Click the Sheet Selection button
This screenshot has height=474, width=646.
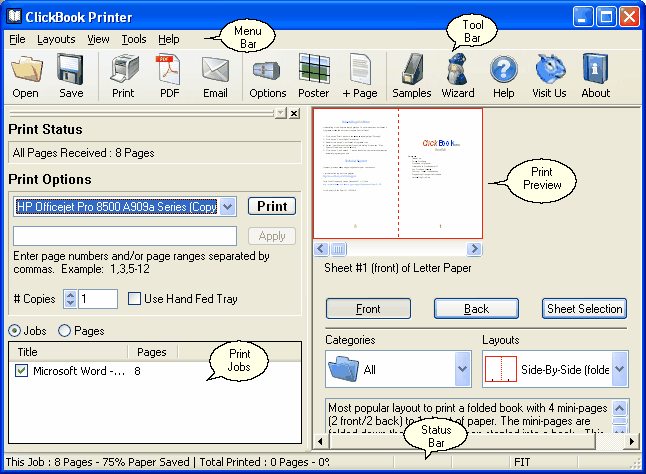584,309
